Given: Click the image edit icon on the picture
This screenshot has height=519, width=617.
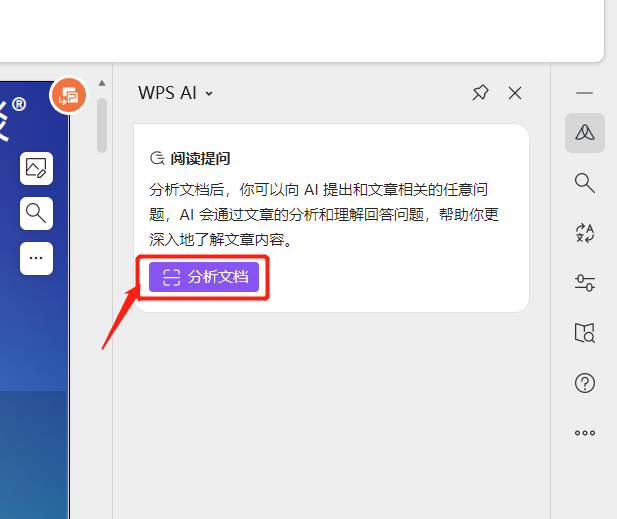Looking at the screenshot, I should [36, 168].
